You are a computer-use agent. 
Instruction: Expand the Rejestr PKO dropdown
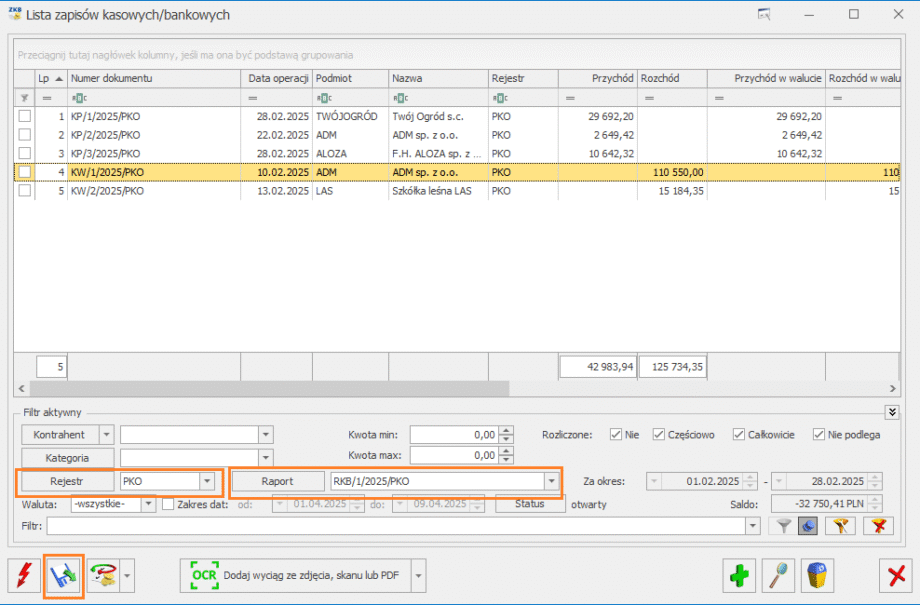(x=207, y=481)
